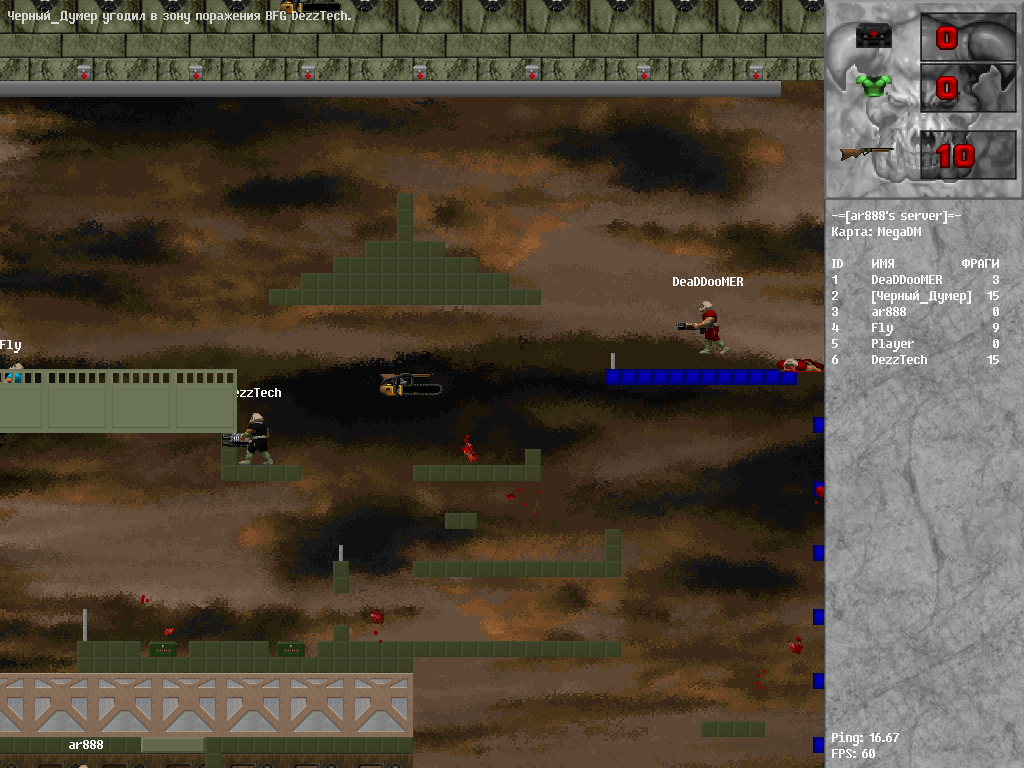
Task: Click the Fly name tag
Action: 10,345
